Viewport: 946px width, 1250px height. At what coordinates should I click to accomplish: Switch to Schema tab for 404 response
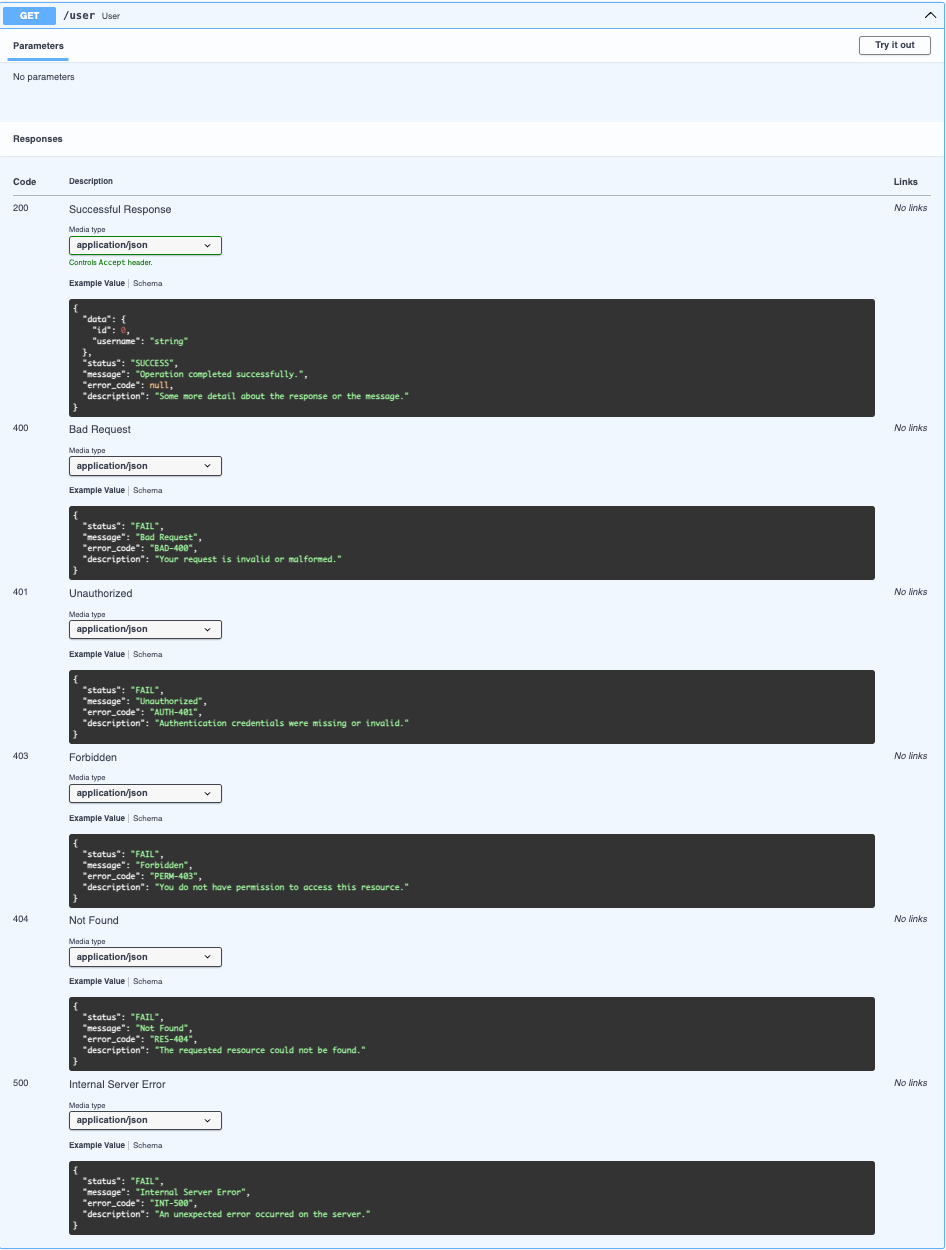click(147, 981)
